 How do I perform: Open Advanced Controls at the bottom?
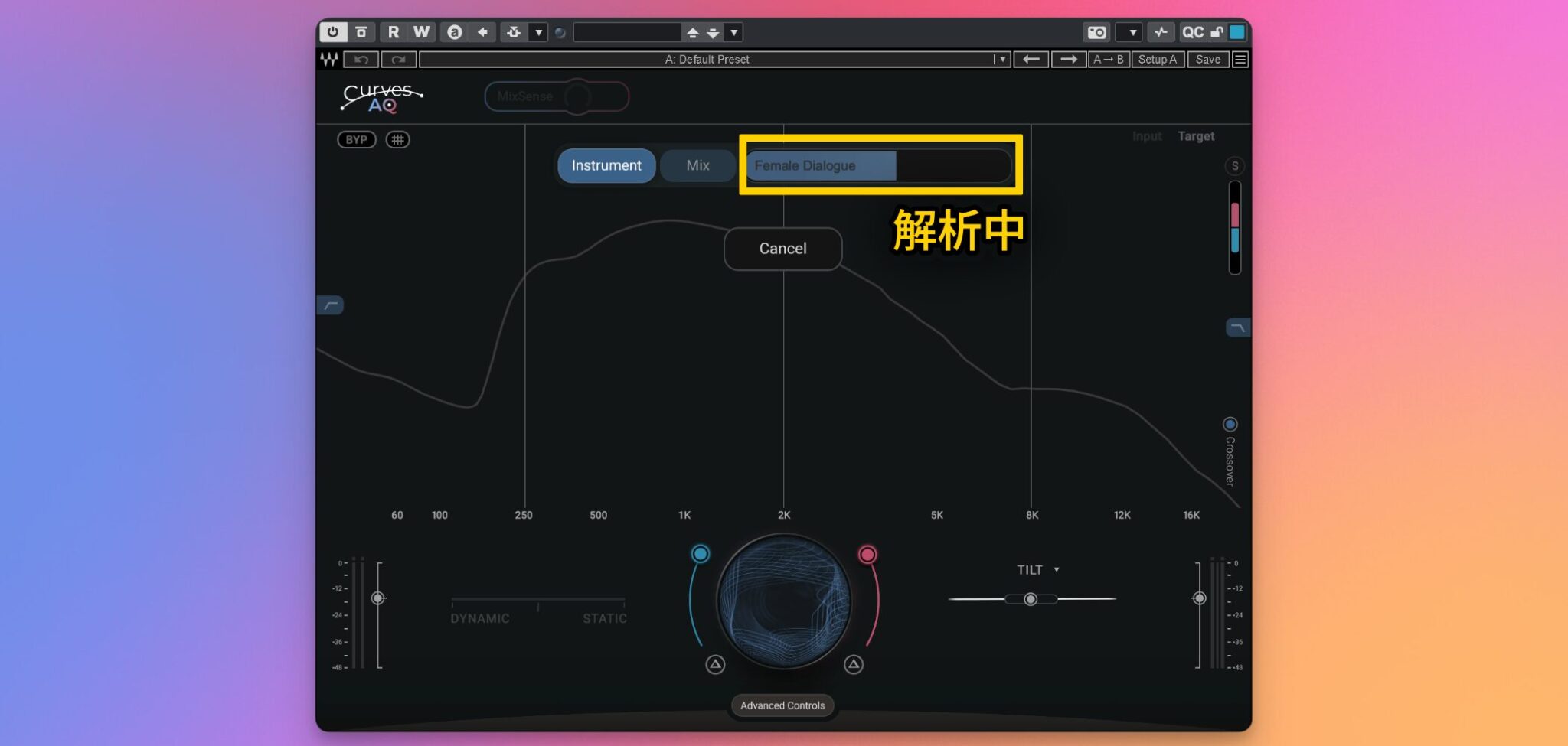782,705
